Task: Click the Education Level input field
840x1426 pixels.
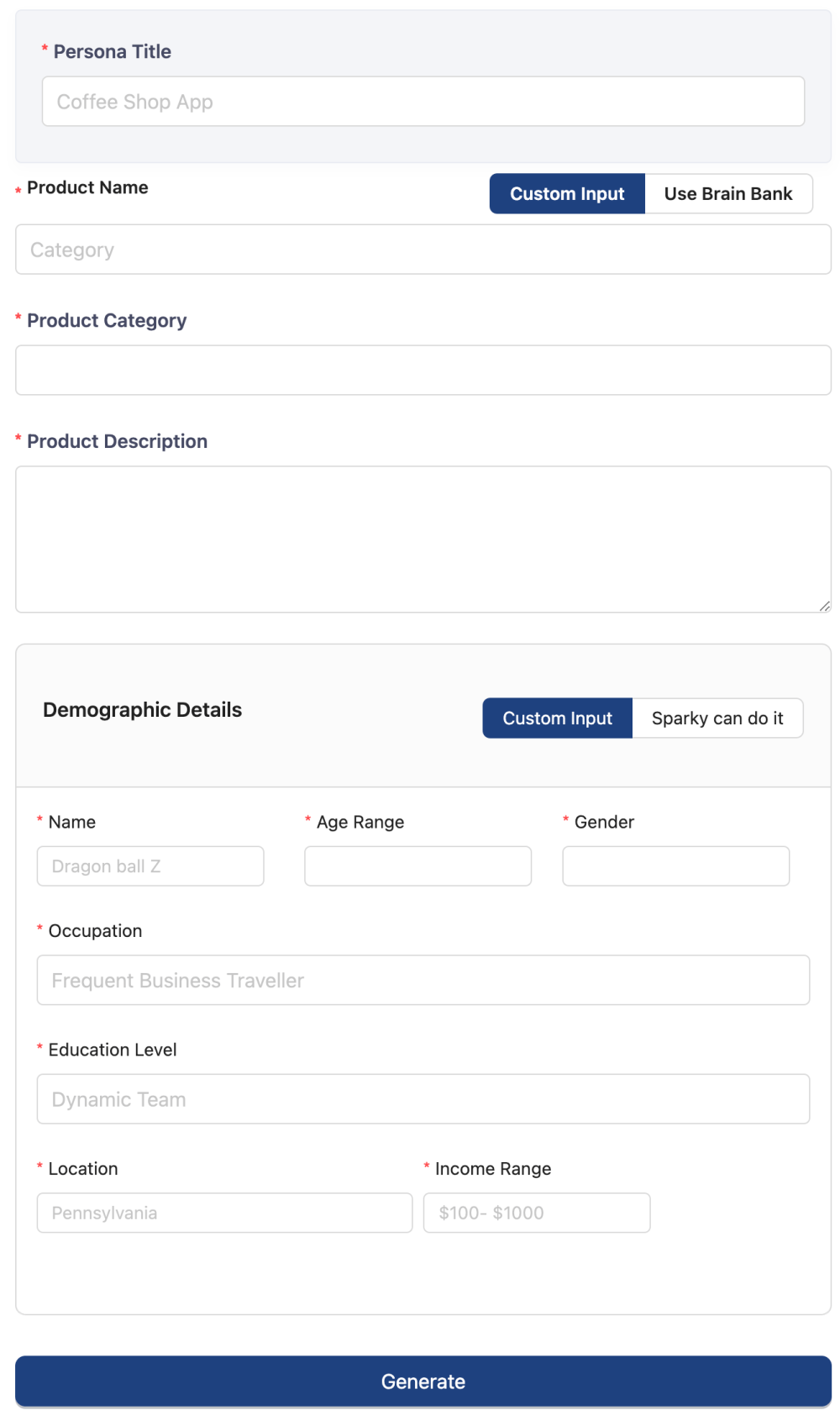Action: [423, 1099]
